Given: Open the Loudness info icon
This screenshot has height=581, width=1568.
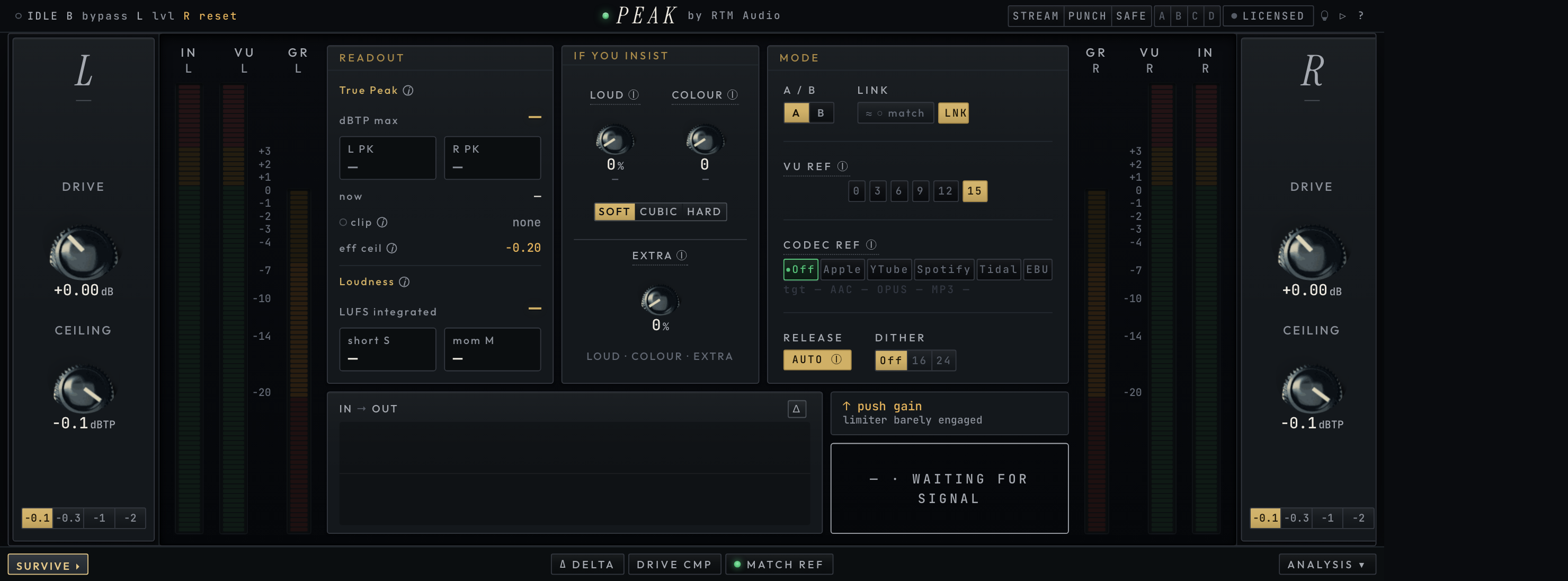Looking at the screenshot, I should (x=404, y=281).
